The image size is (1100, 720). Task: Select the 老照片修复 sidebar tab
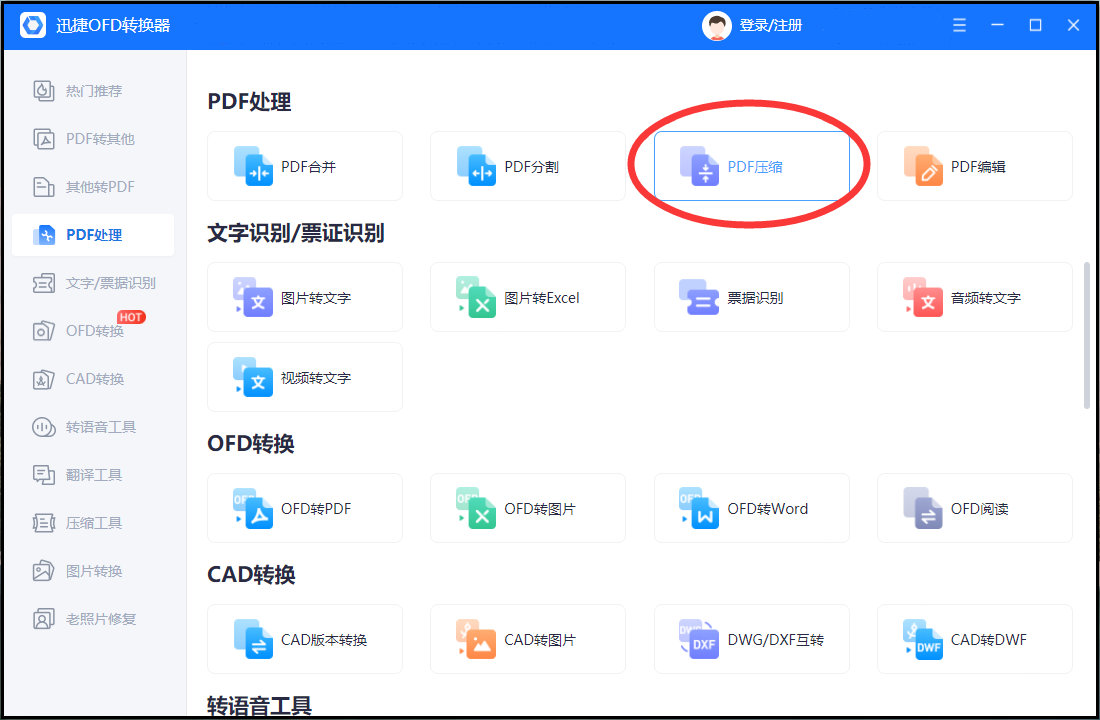93,619
